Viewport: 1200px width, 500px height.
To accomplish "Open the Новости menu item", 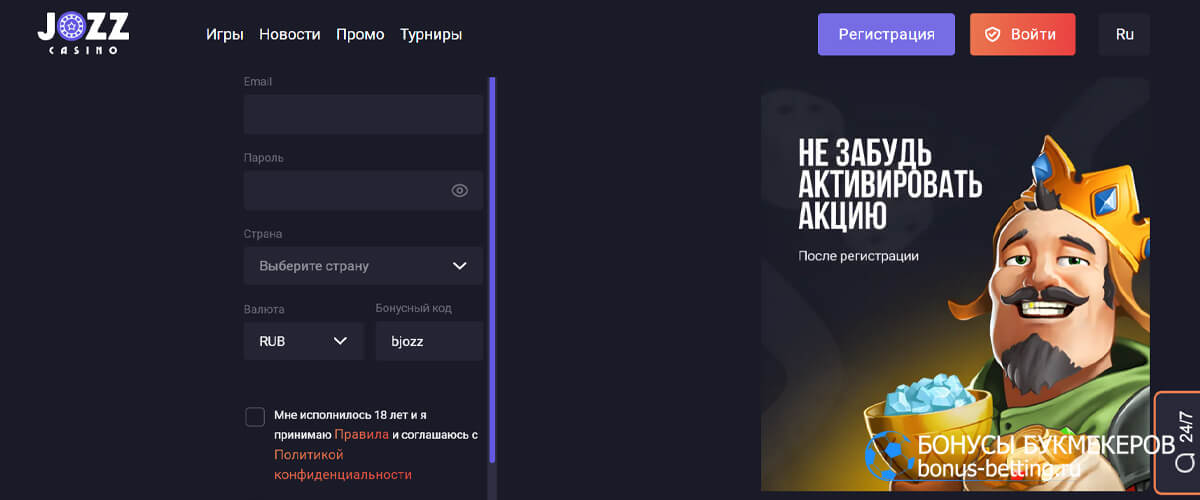I will point(290,34).
